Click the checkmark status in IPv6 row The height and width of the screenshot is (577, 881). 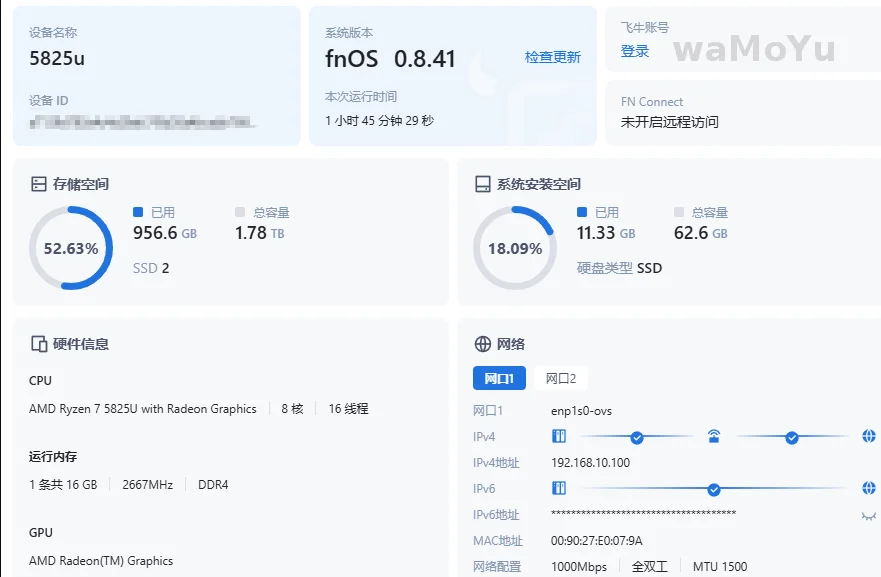click(714, 489)
